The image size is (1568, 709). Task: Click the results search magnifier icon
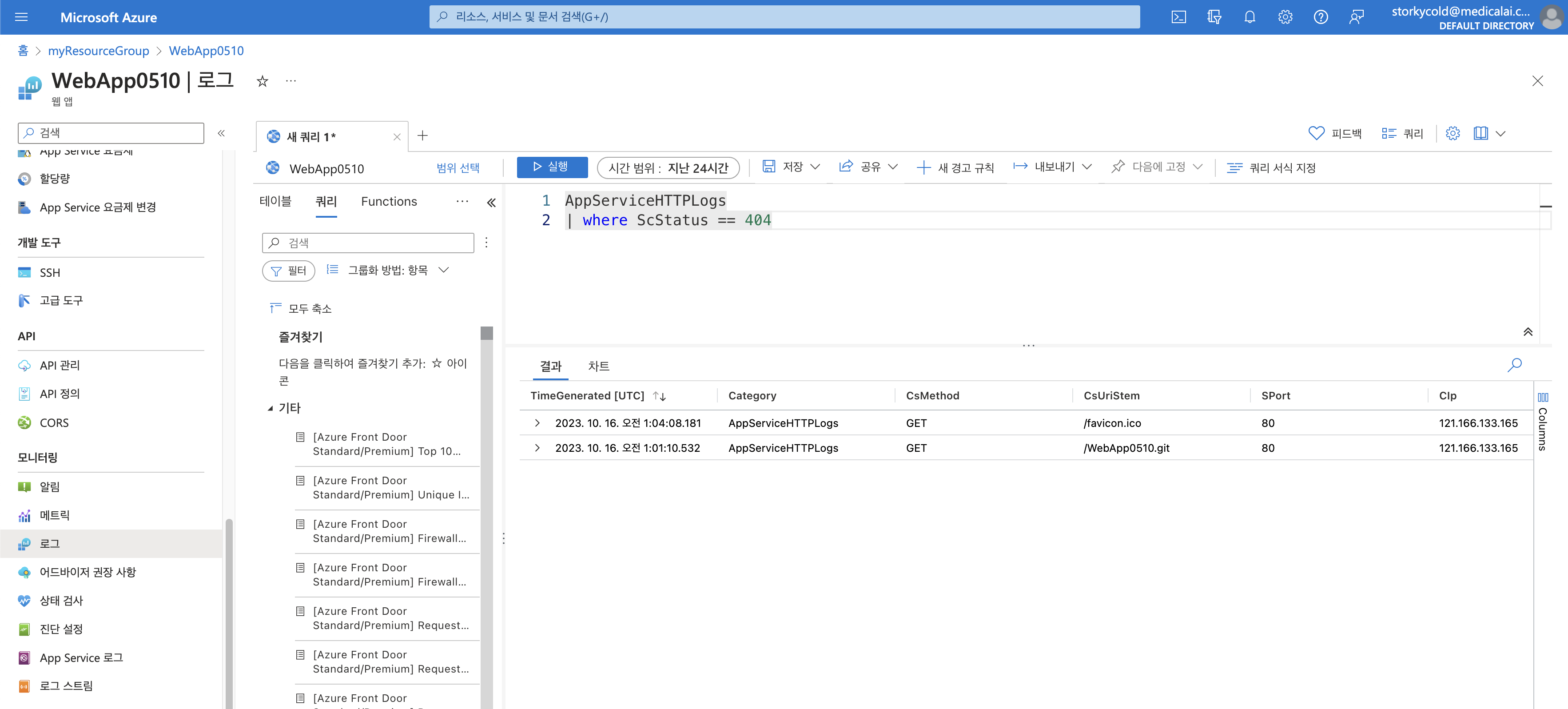tap(1514, 365)
